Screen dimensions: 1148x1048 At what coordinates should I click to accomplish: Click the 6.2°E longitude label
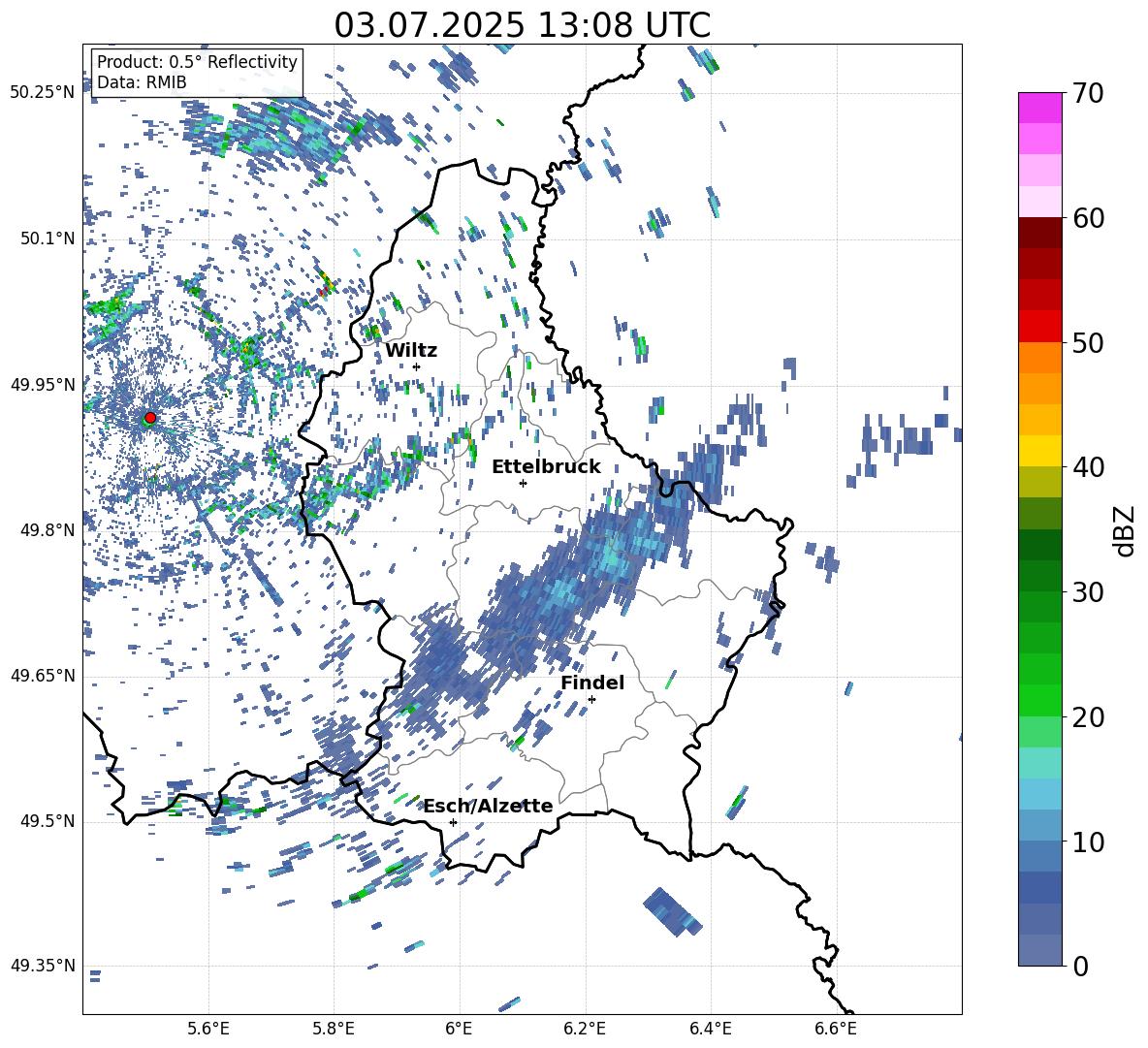tap(585, 1029)
